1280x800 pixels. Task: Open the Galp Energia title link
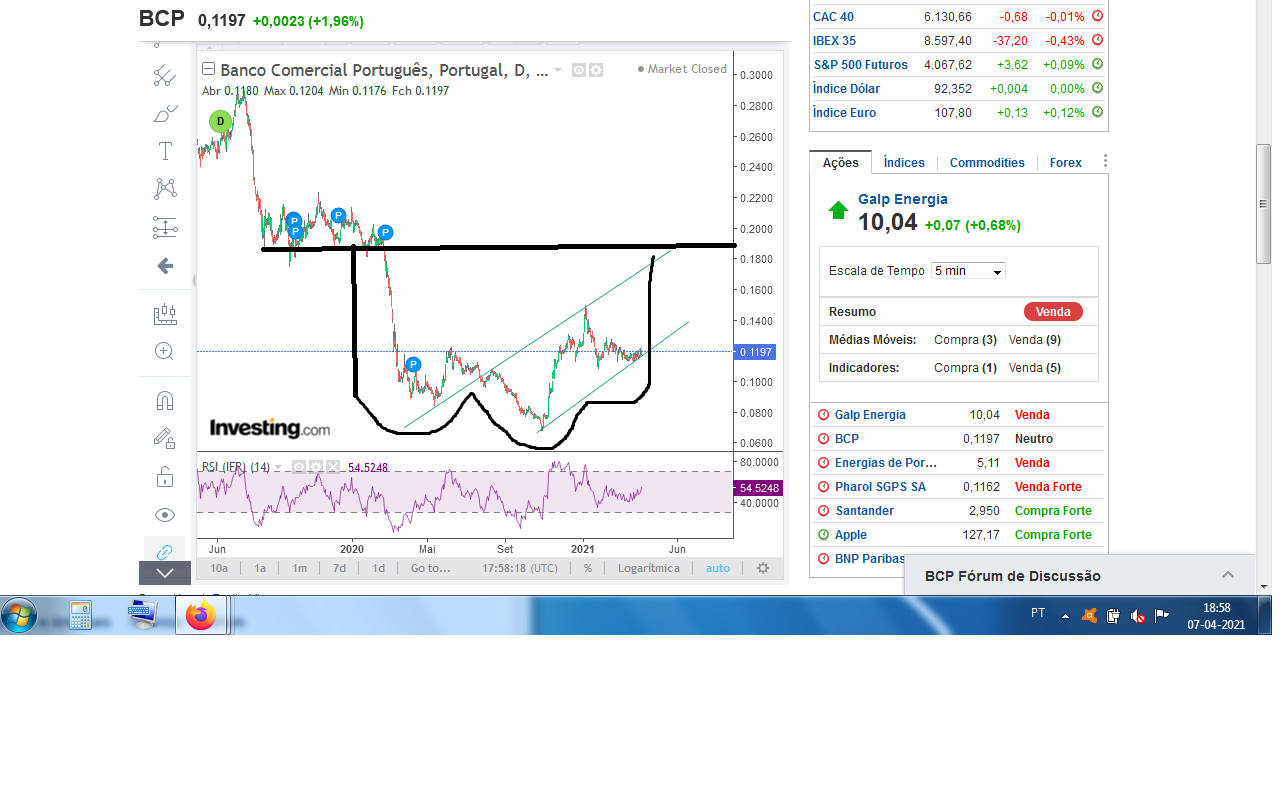pyautogui.click(x=903, y=199)
